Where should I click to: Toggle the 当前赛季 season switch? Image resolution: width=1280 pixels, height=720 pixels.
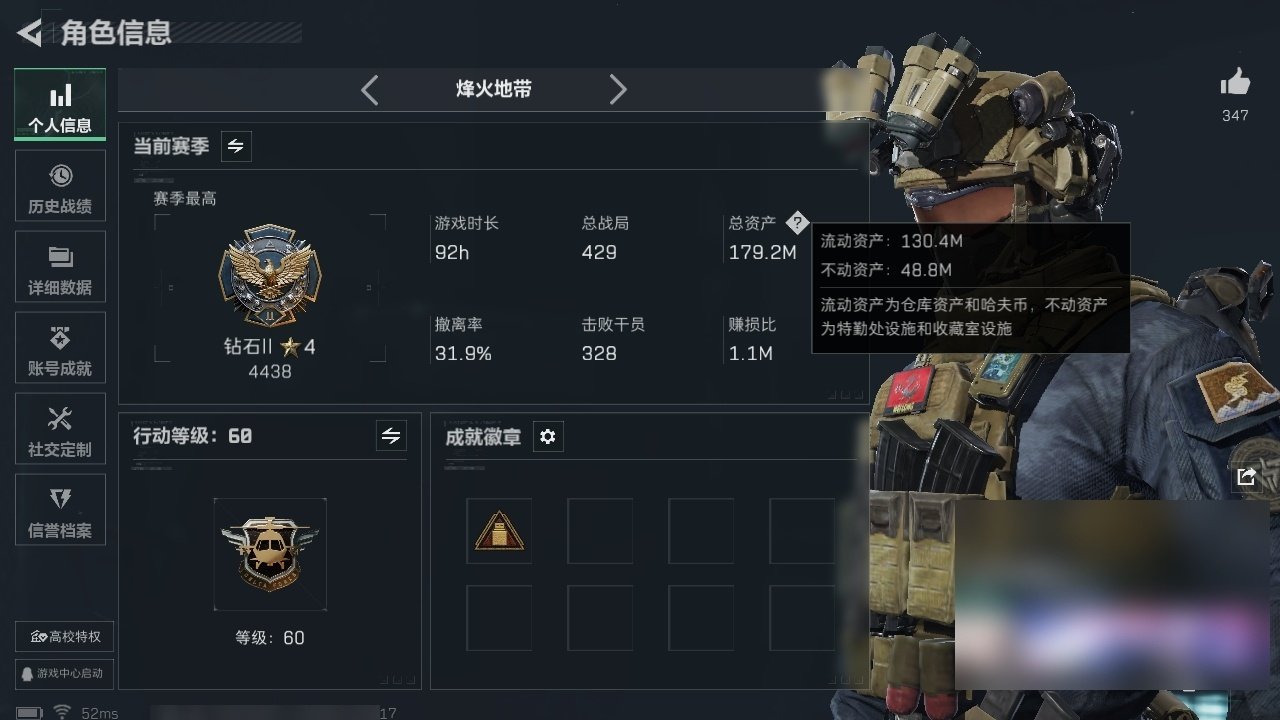coord(236,146)
